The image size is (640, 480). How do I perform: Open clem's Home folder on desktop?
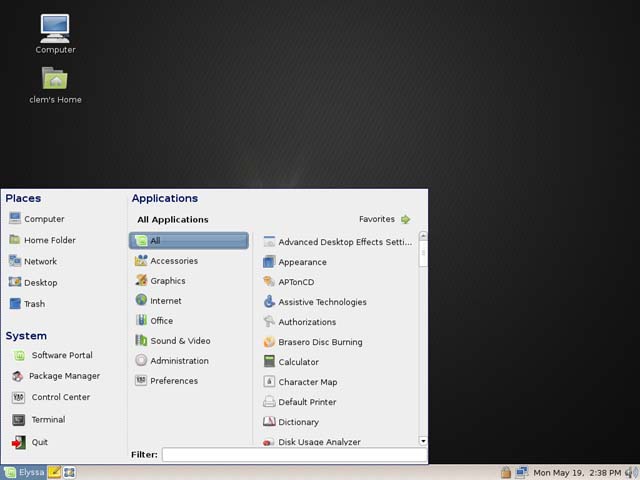pyautogui.click(x=55, y=85)
